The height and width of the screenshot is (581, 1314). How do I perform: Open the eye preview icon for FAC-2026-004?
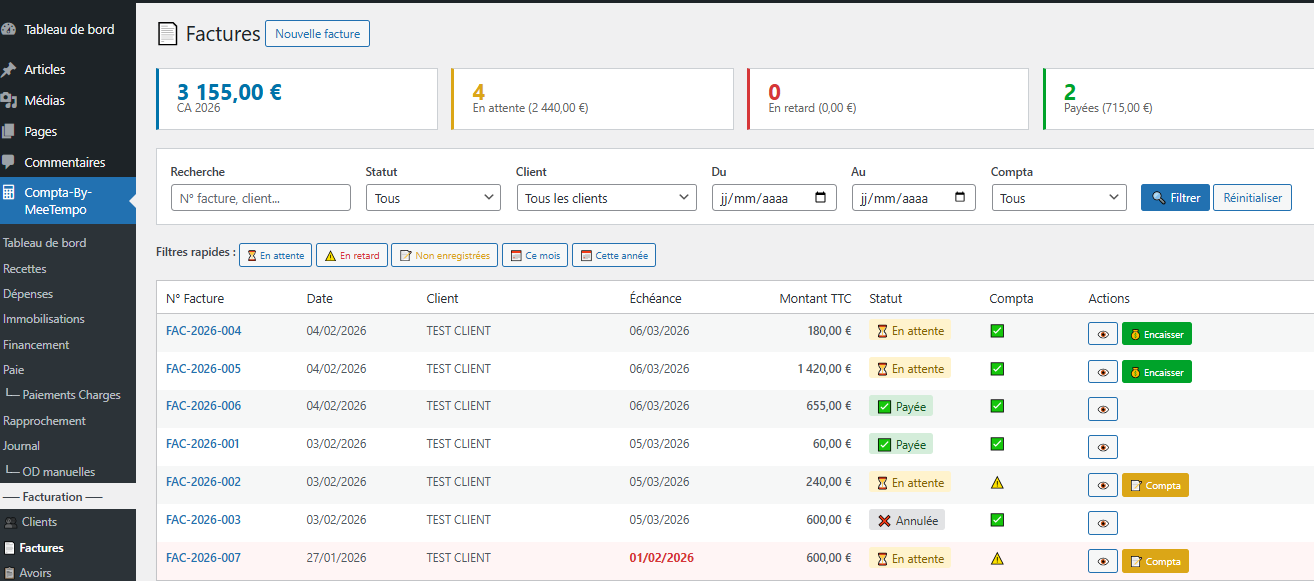pyautogui.click(x=1102, y=333)
